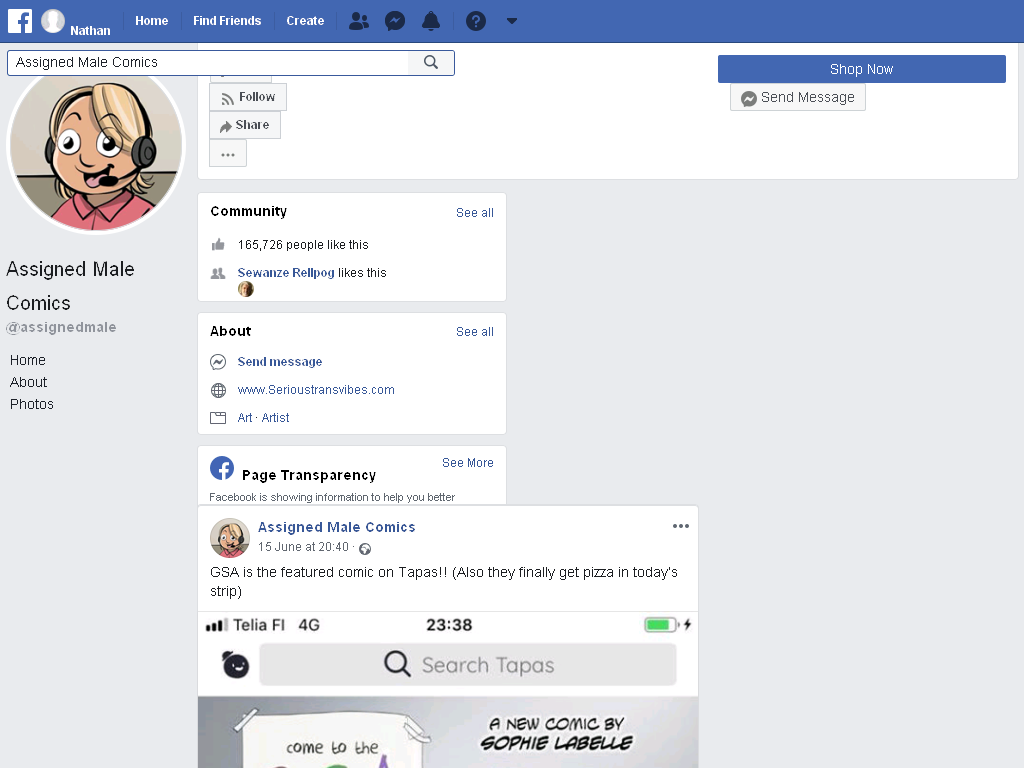Image resolution: width=1024 pixels, height=768 pixels.
Task: Open the page's three-dot more menu
Action: click(x=228, y=155)
